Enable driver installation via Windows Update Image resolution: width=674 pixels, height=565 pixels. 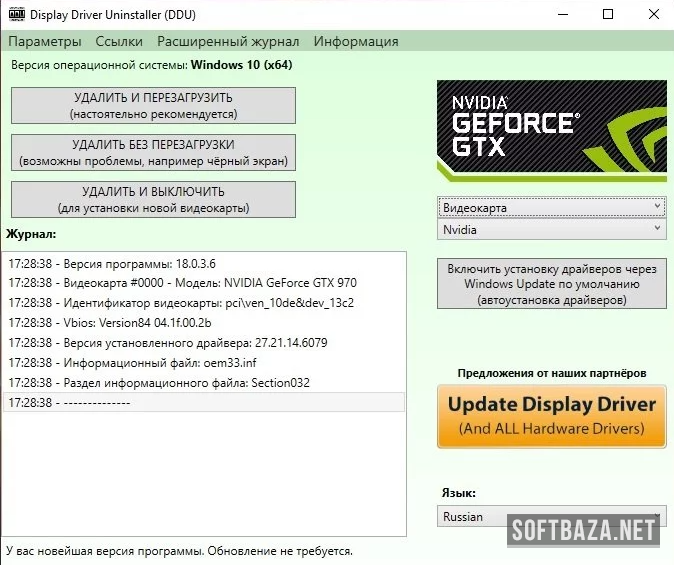[551, 284]
